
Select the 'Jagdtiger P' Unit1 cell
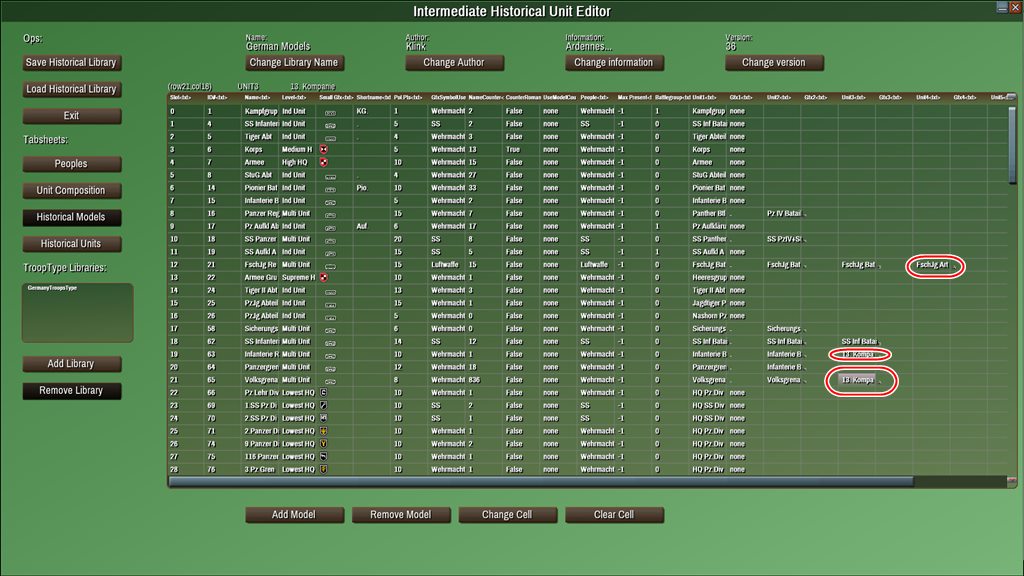[709, 303]
